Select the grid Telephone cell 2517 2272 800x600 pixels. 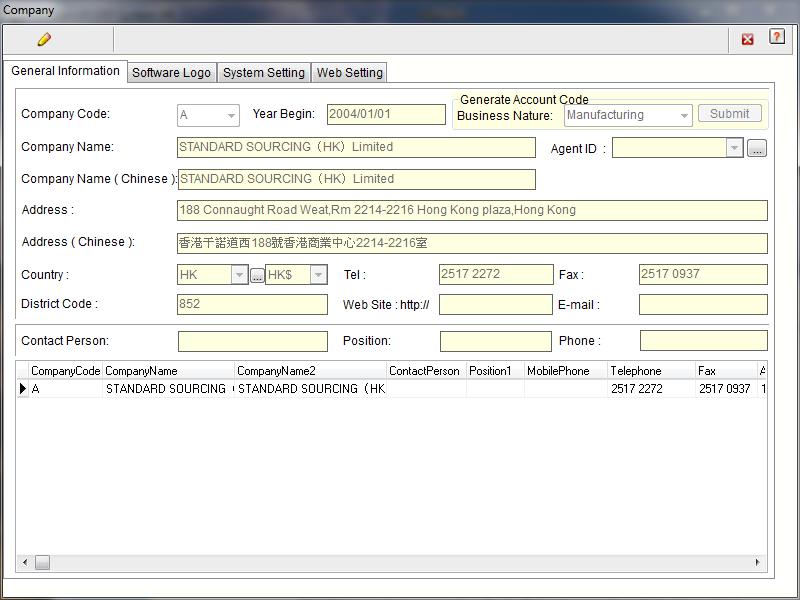click(x=651, y=389)
